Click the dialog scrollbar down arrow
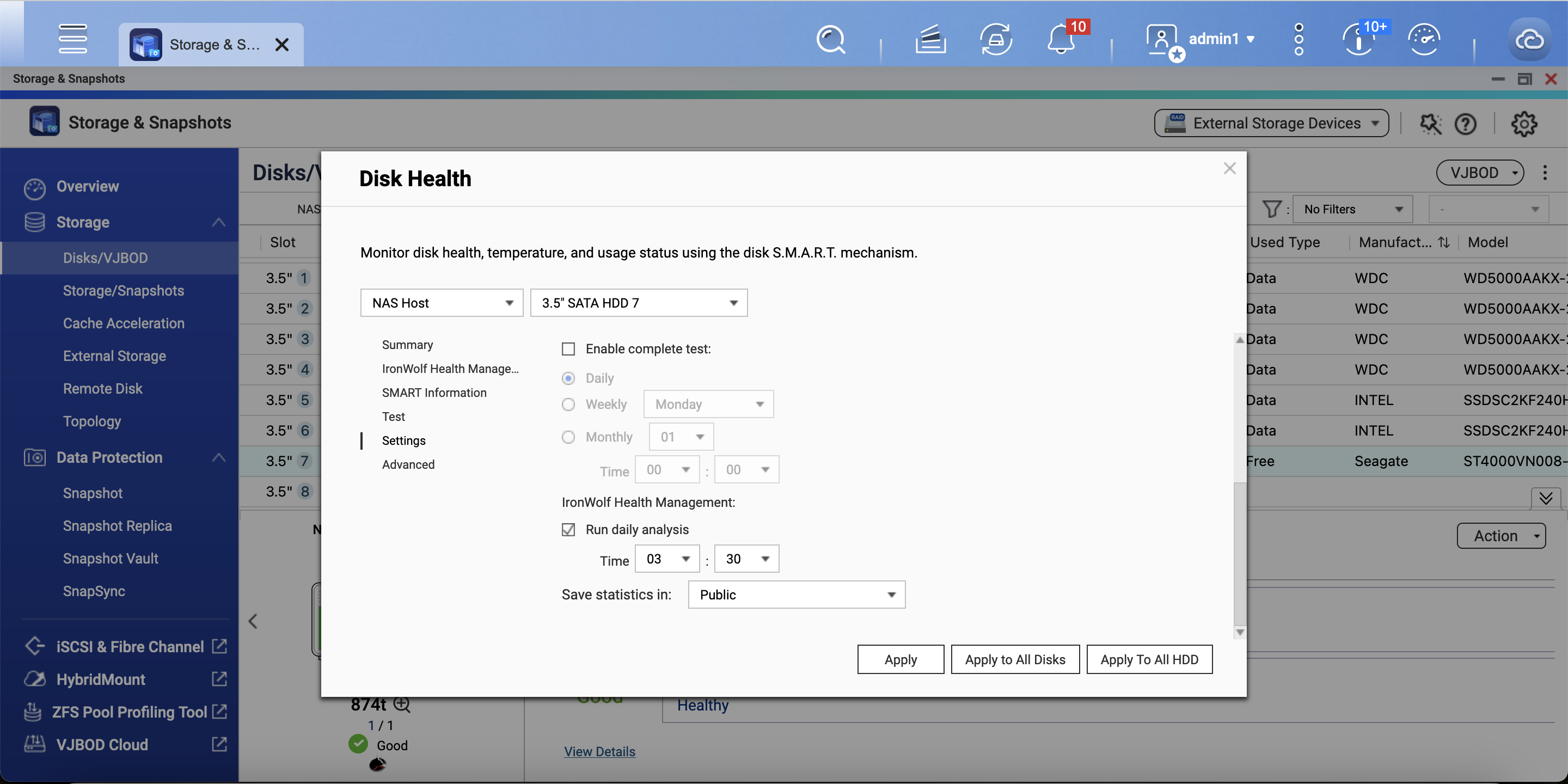This screenshot has height=784, width=1568. click(1239, 633)
